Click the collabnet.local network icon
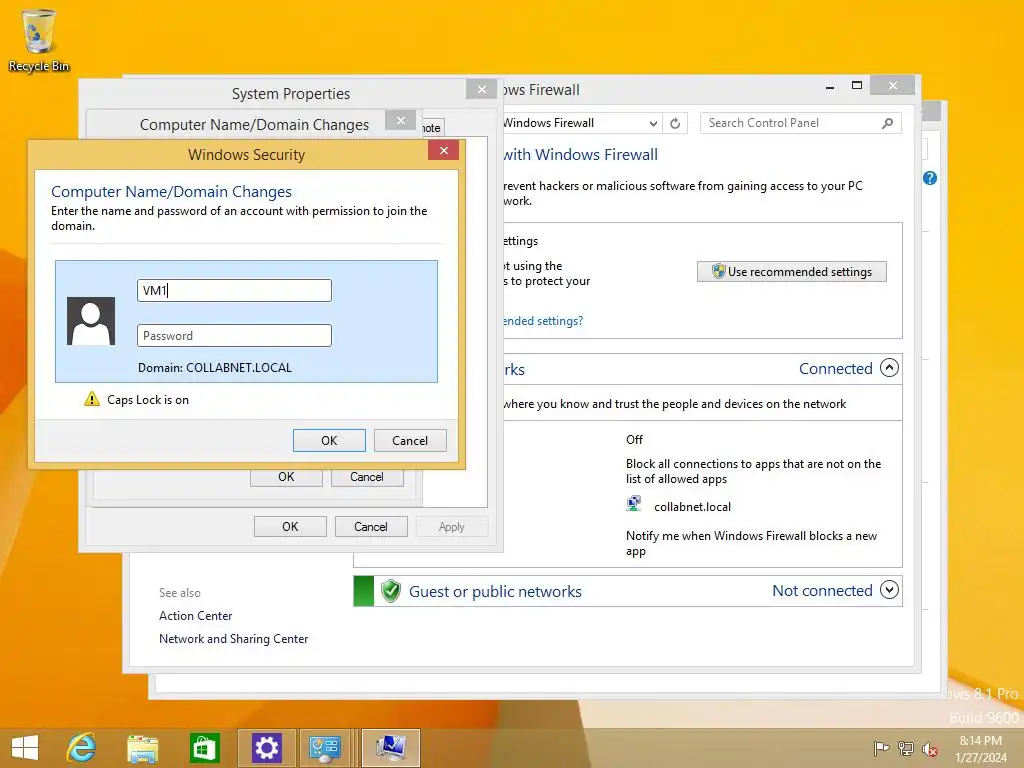This screenshot has width=1024, height=768. click(x=633, y=504)
